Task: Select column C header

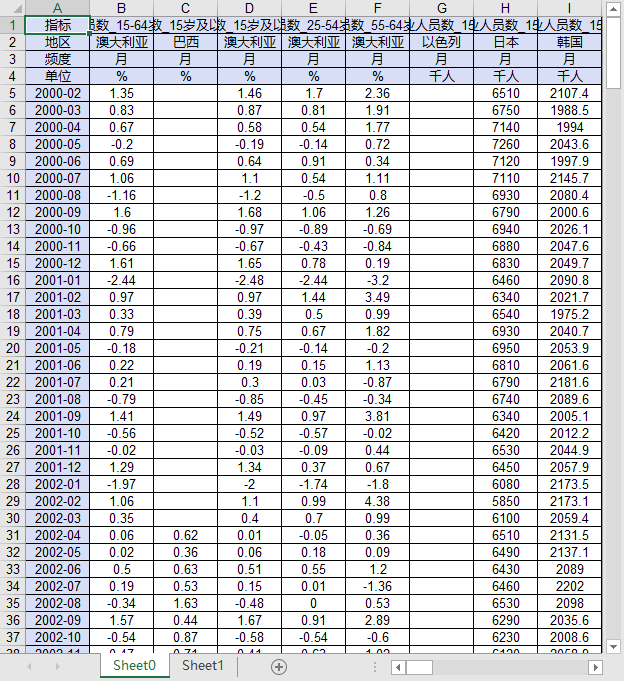Action: (185, 8)
